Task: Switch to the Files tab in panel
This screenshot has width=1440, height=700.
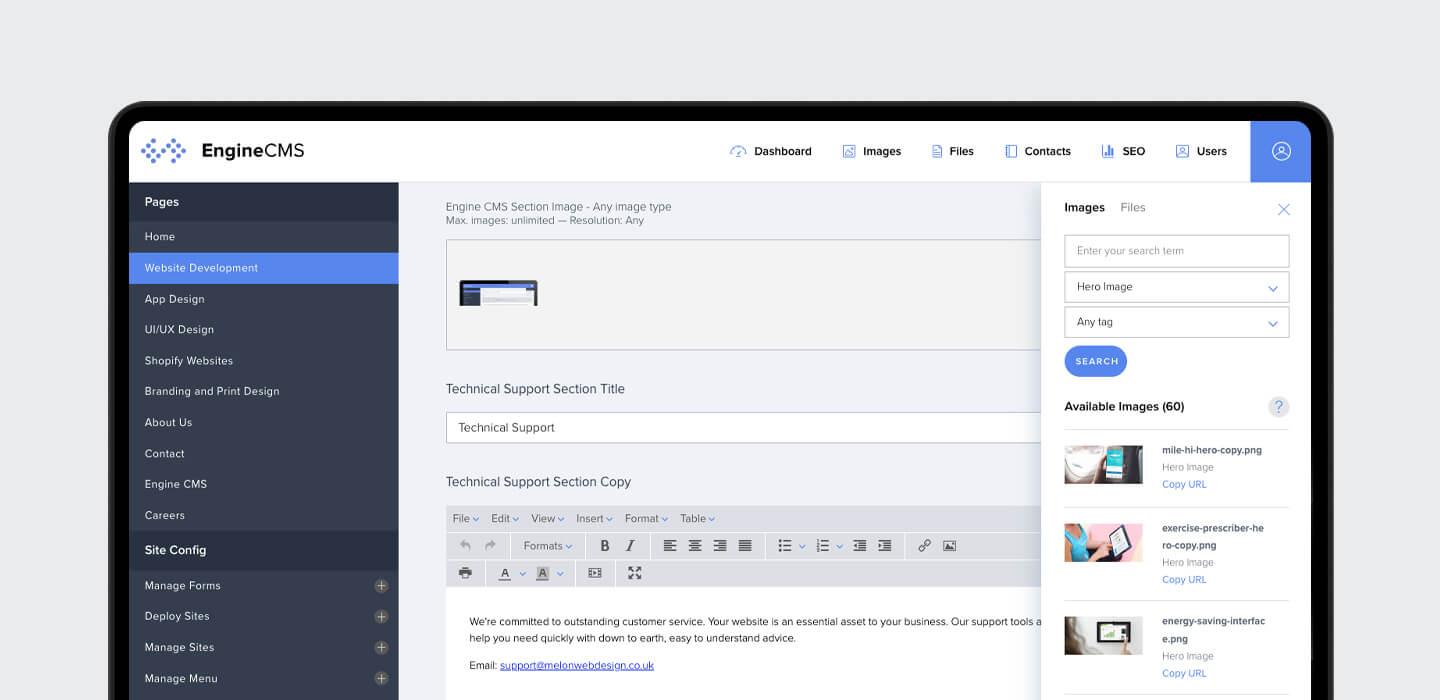Action: [1132, 208]
